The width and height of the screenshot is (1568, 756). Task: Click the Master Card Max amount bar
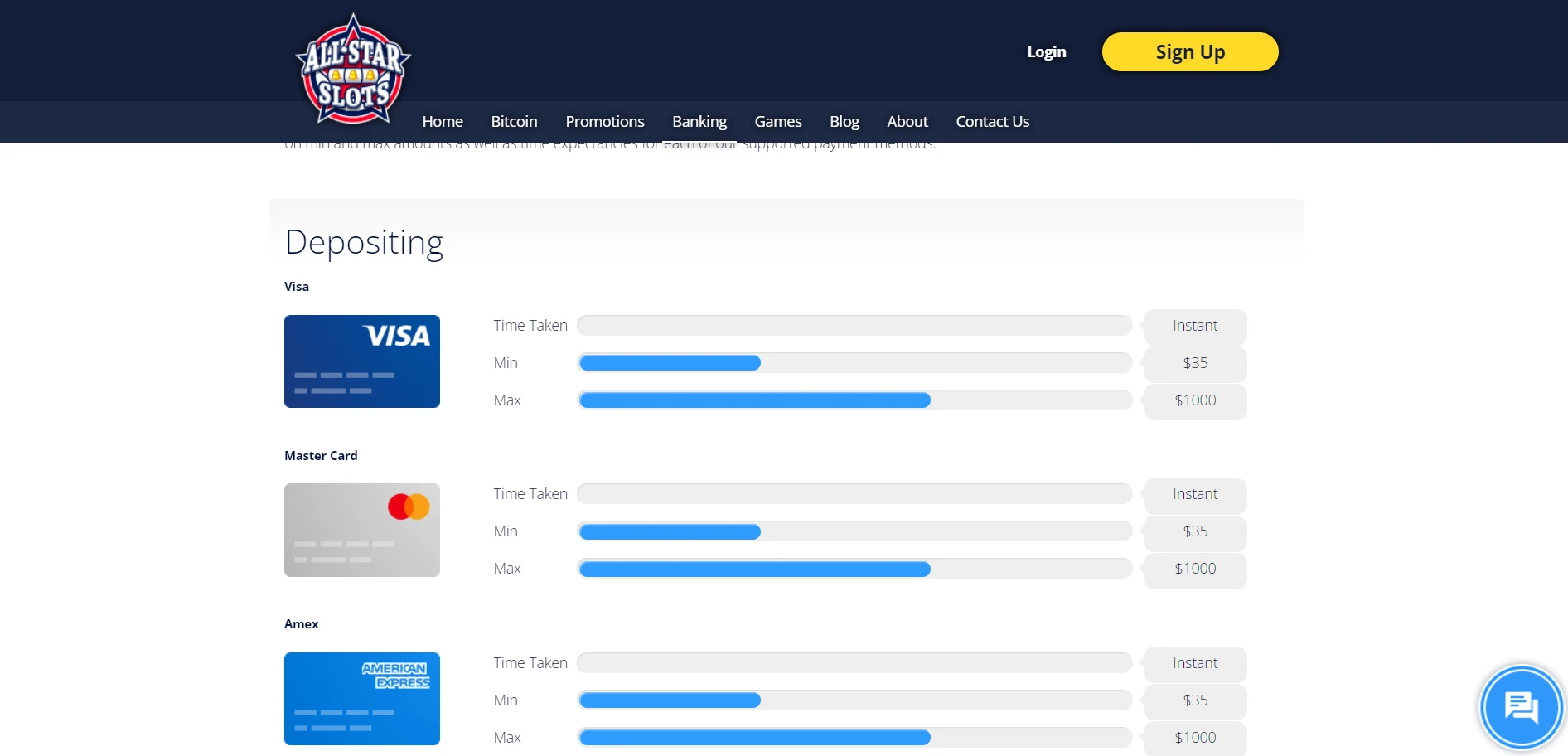click(854, 569)
